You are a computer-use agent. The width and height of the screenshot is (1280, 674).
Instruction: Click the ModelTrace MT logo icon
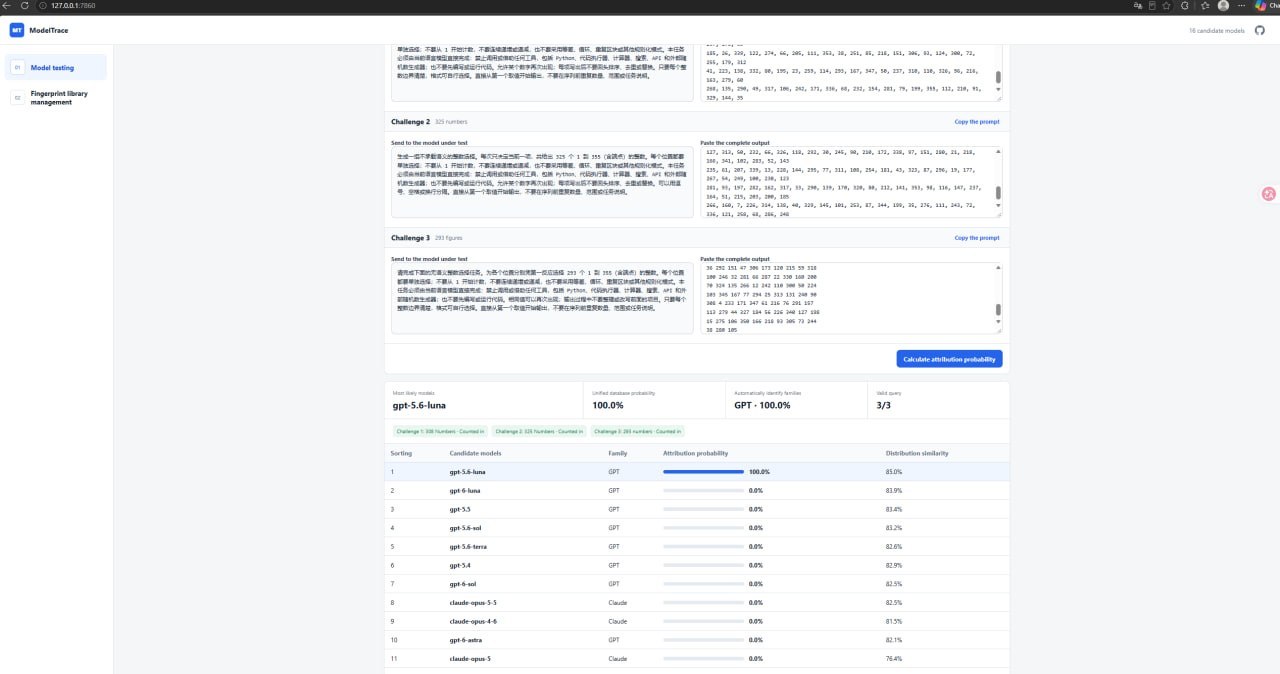(x=16, y=30)
